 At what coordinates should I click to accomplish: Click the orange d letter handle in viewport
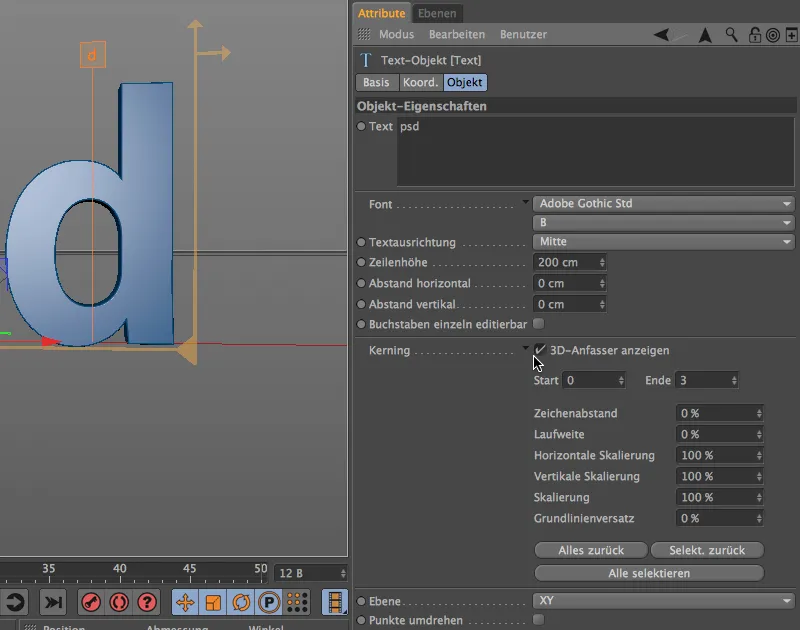pos(93,55)
